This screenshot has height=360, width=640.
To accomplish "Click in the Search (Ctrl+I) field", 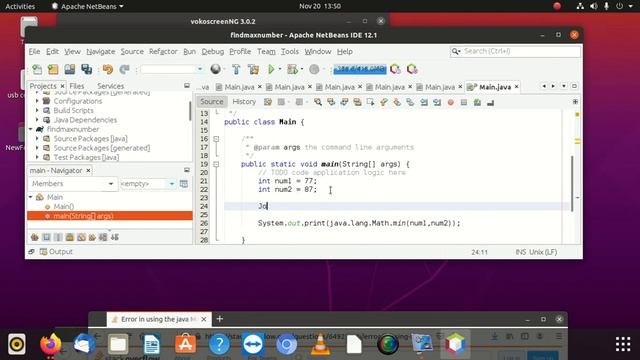I will click(516, 51).
